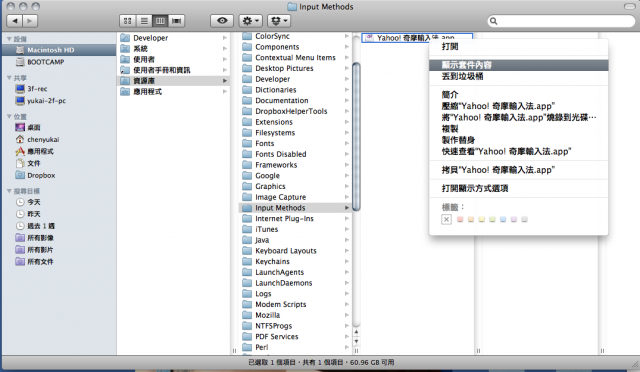Viewport: 640px width, 372px height.
Task: Open chenyukai home folder
Action: 59,139
